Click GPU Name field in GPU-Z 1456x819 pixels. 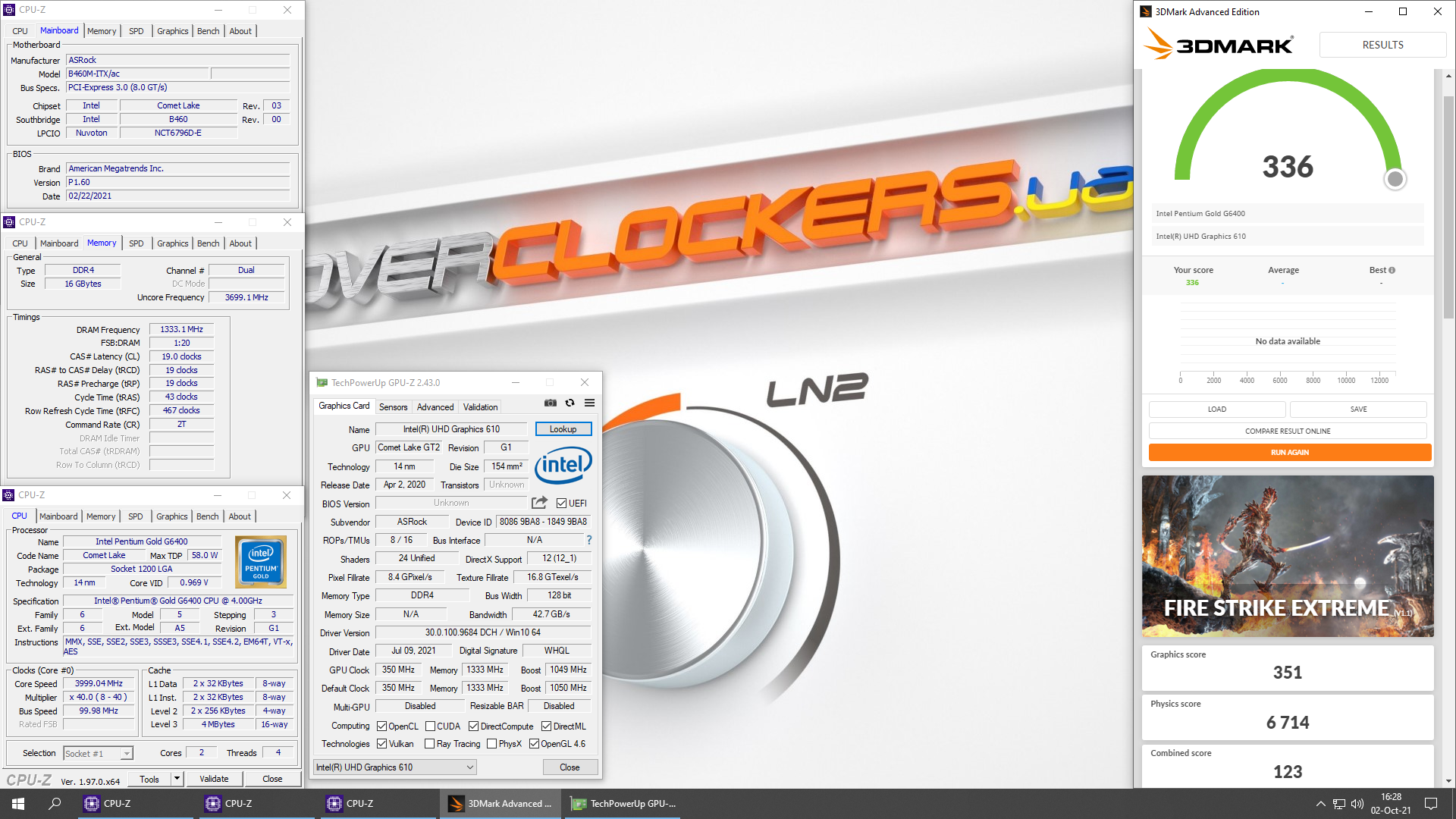tap(451, 429)
